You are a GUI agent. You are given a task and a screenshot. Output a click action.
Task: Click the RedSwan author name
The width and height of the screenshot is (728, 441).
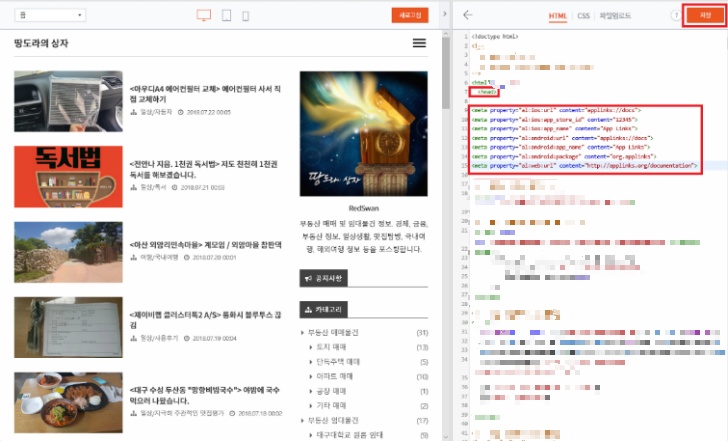pyautogui.click(x=364, y=208)
